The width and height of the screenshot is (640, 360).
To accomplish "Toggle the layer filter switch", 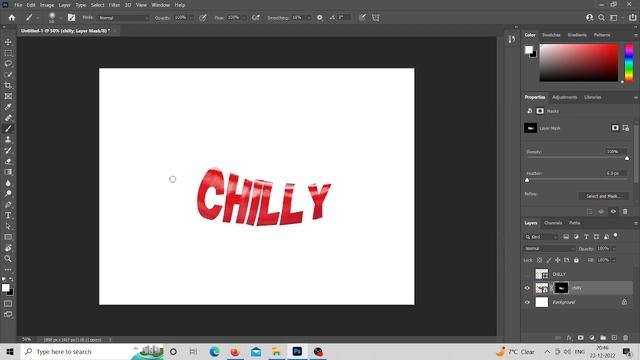I will [616, 236].
